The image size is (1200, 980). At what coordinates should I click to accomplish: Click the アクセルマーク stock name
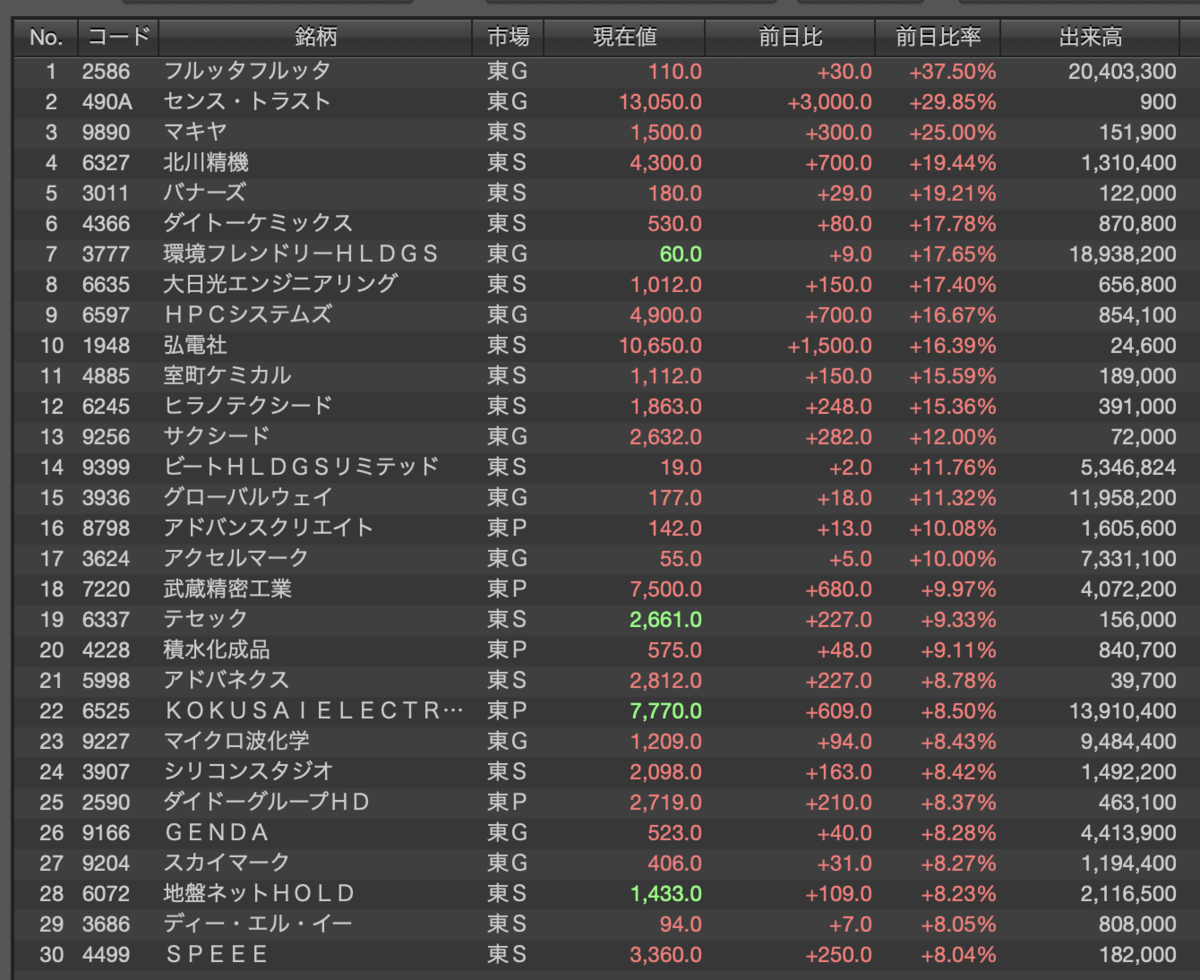pos(237,558)
